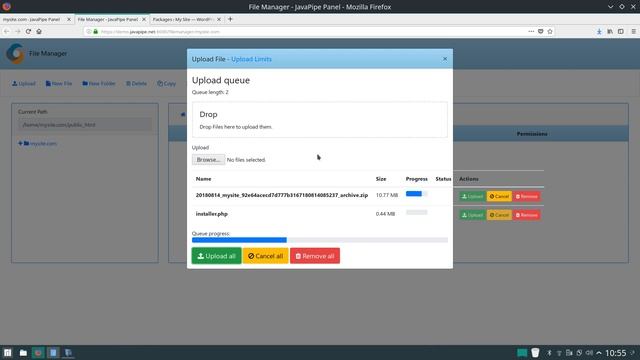The image size is (640, 360).
Task: Click Copy in the File Manager toolbar
Action: 167,84
